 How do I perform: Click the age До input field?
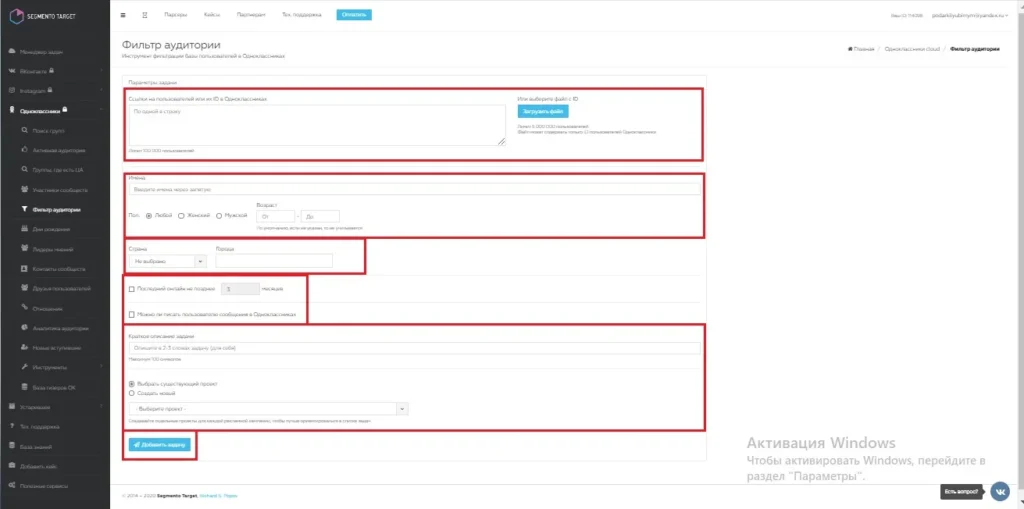320,216
